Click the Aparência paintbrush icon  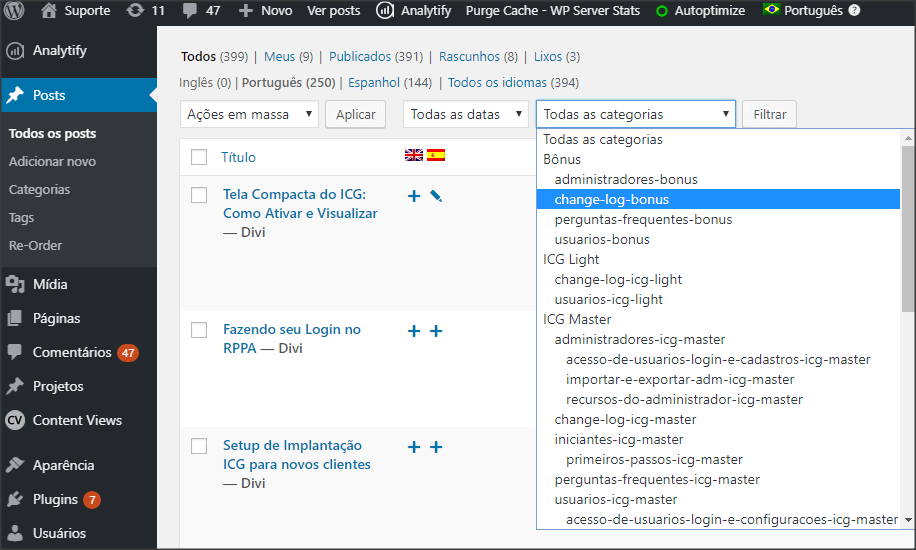15,465
